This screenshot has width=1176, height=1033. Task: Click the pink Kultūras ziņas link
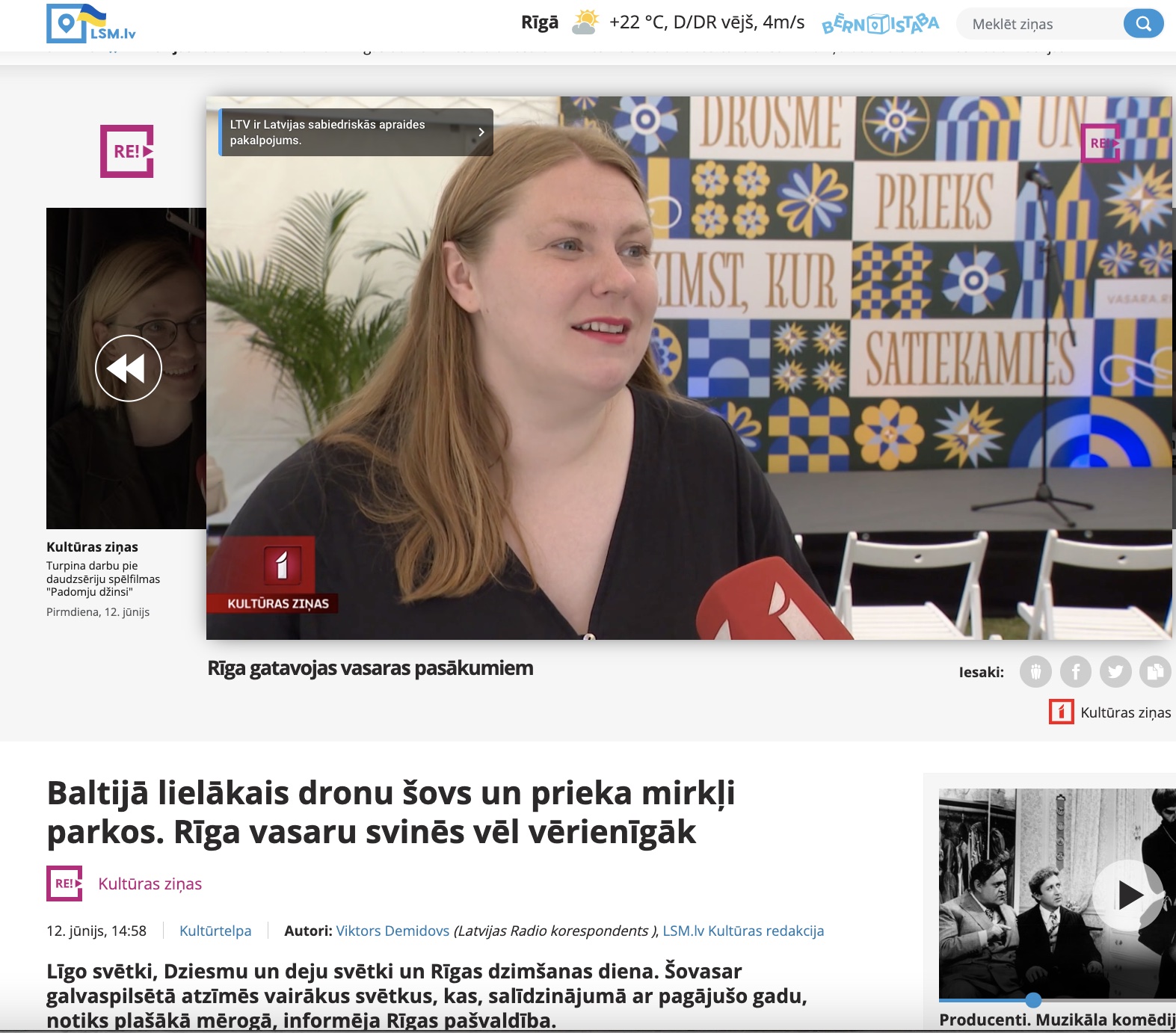[150, 884]
